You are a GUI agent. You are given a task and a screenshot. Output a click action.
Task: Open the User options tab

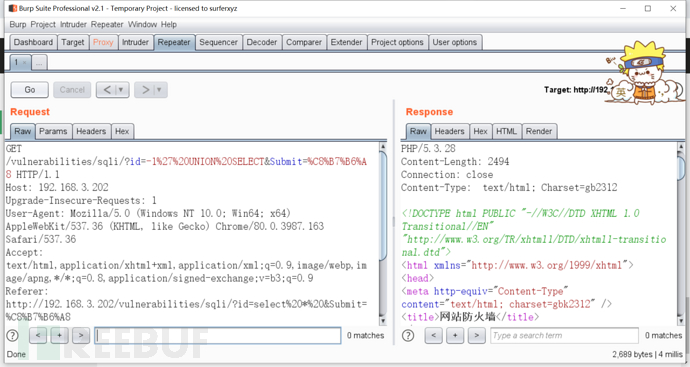455,42
